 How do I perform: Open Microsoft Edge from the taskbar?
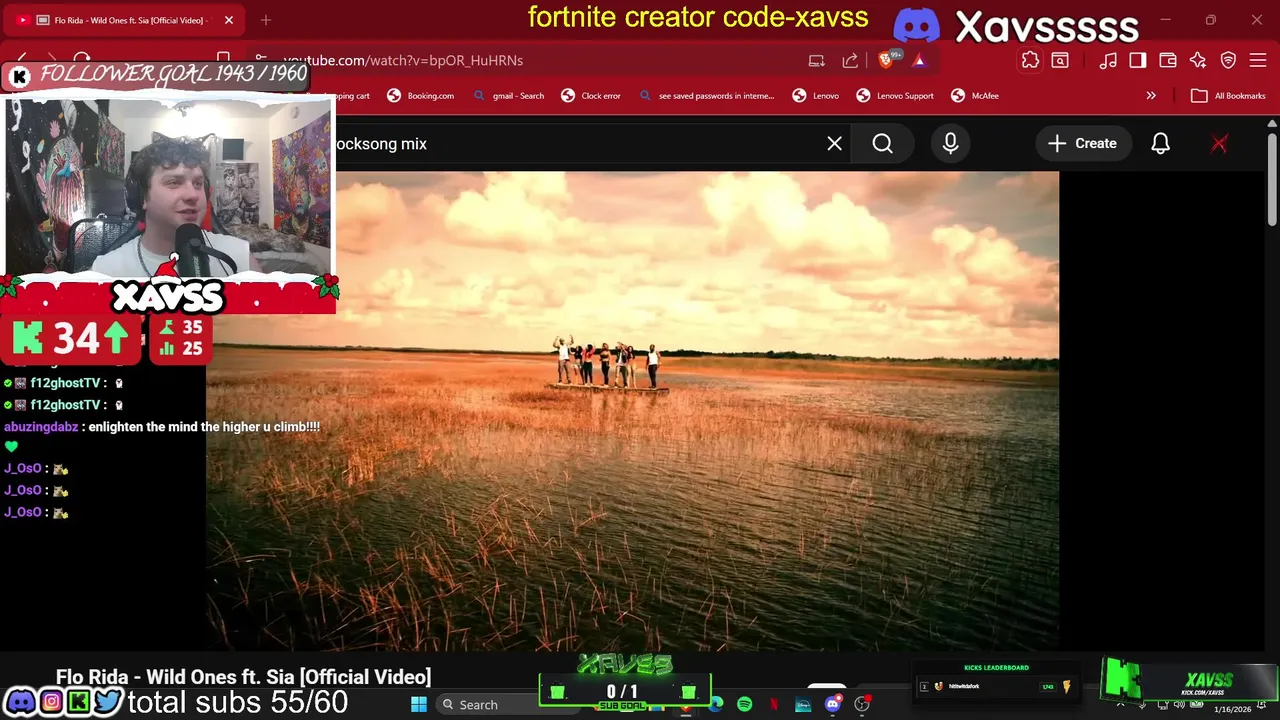click(716, 705)
